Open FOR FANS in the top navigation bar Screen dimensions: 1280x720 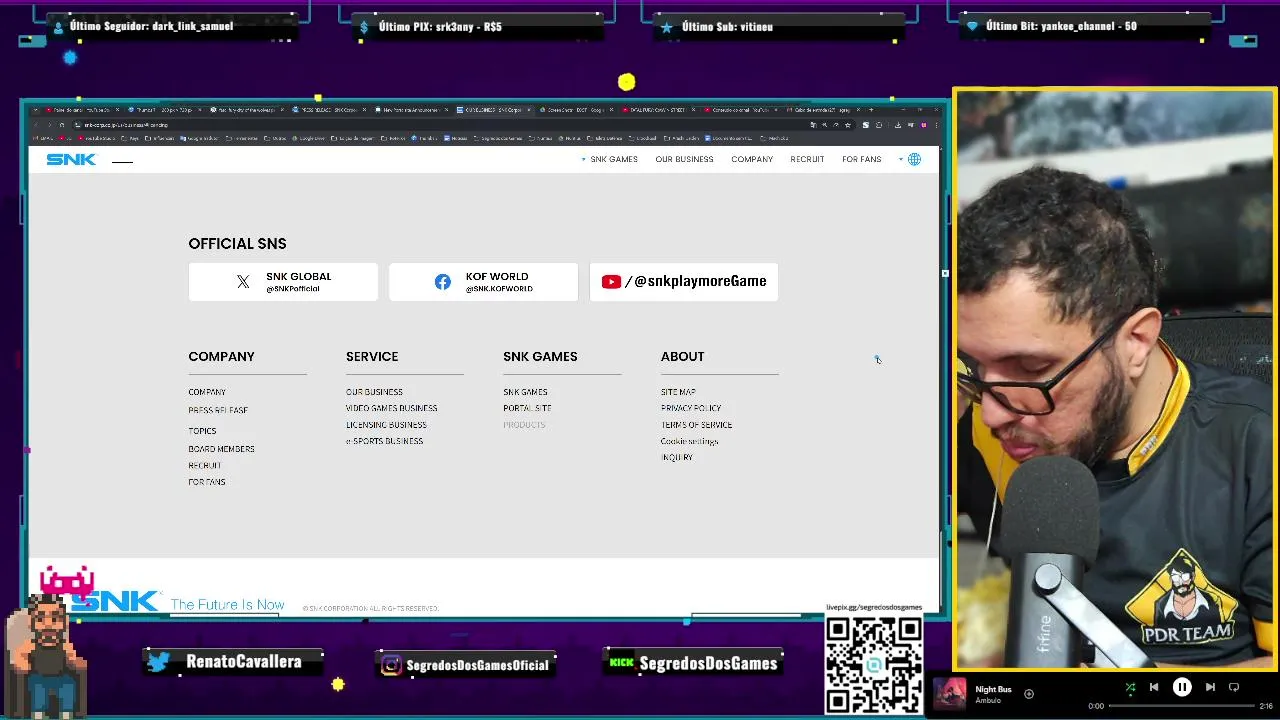861,159
